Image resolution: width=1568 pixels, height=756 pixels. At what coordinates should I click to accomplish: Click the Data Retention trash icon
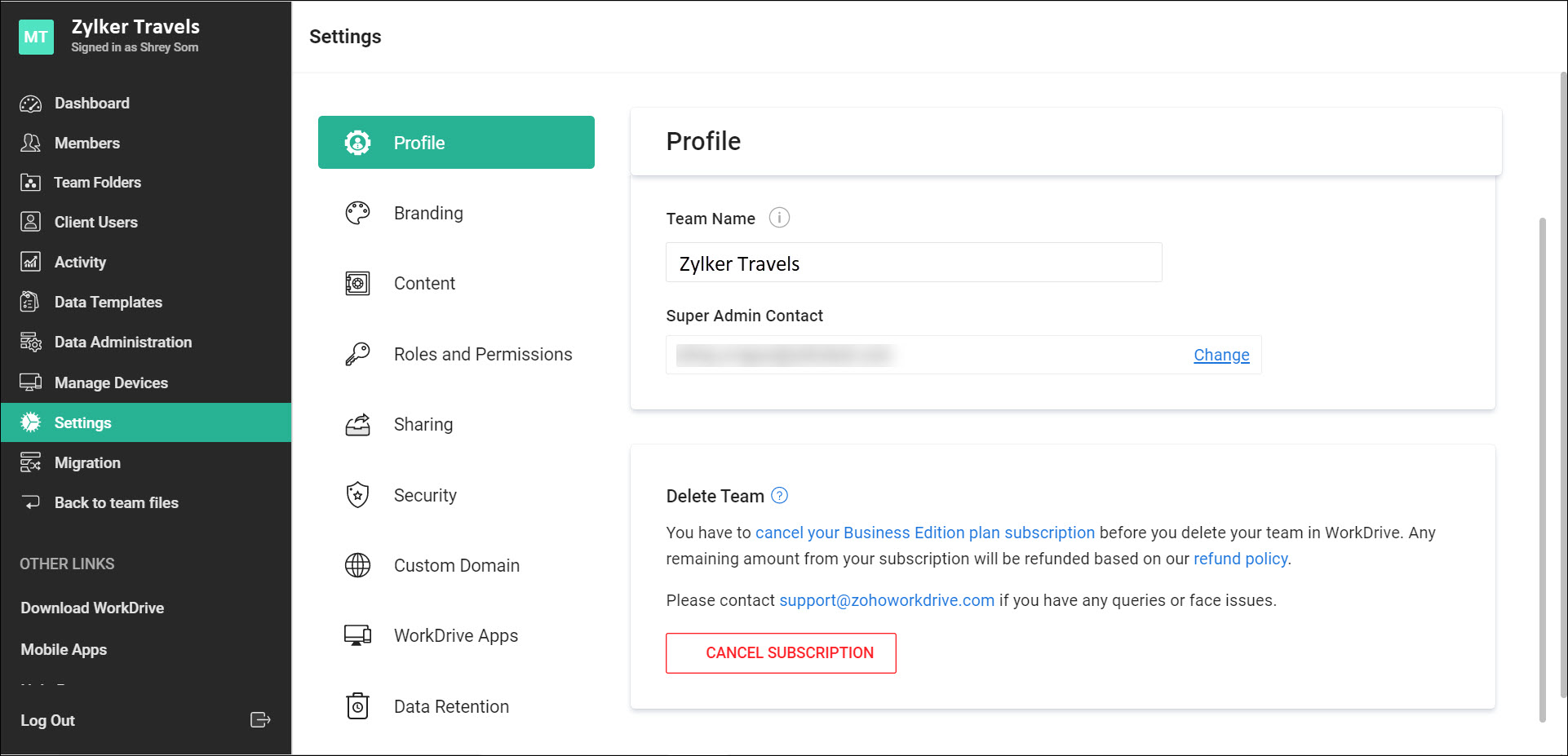tap(357, 706)
